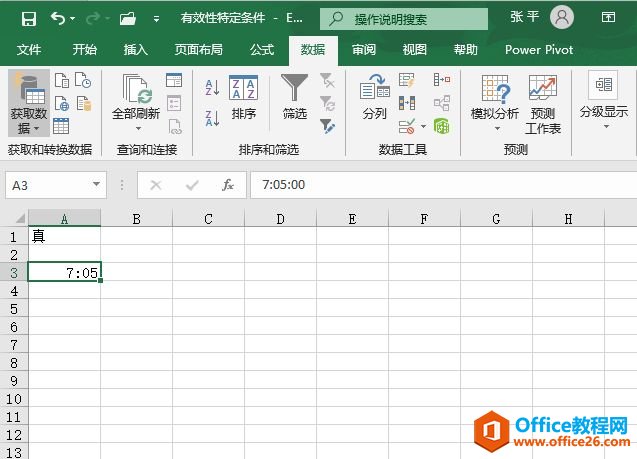Switch to the 开始 tab

point(84,50)
